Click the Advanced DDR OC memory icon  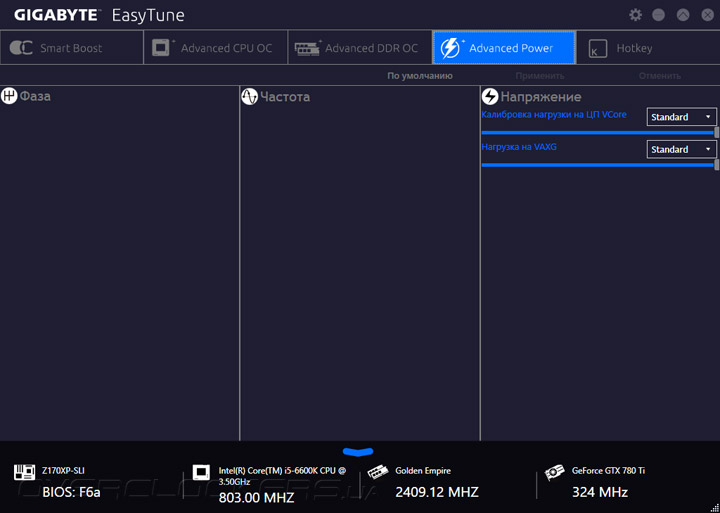pos(308,48)
